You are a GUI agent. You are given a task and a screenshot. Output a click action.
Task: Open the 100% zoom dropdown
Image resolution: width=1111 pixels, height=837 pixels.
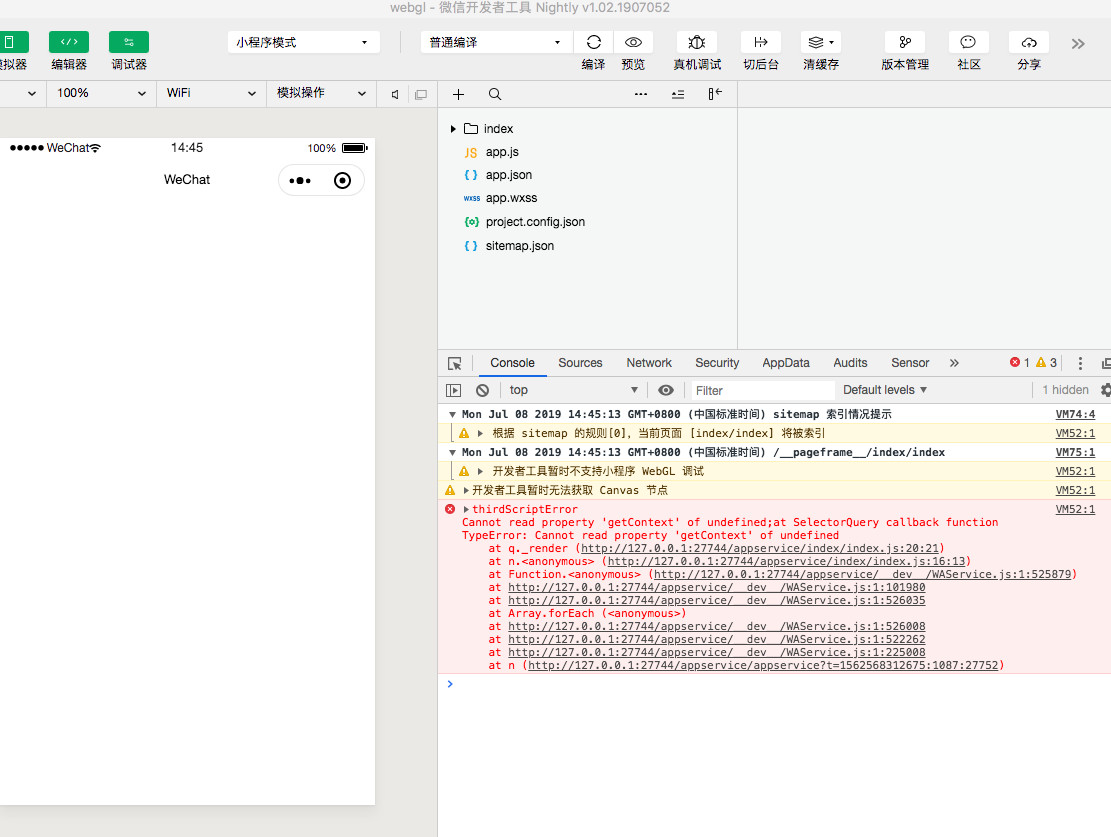tap(101, 93)
